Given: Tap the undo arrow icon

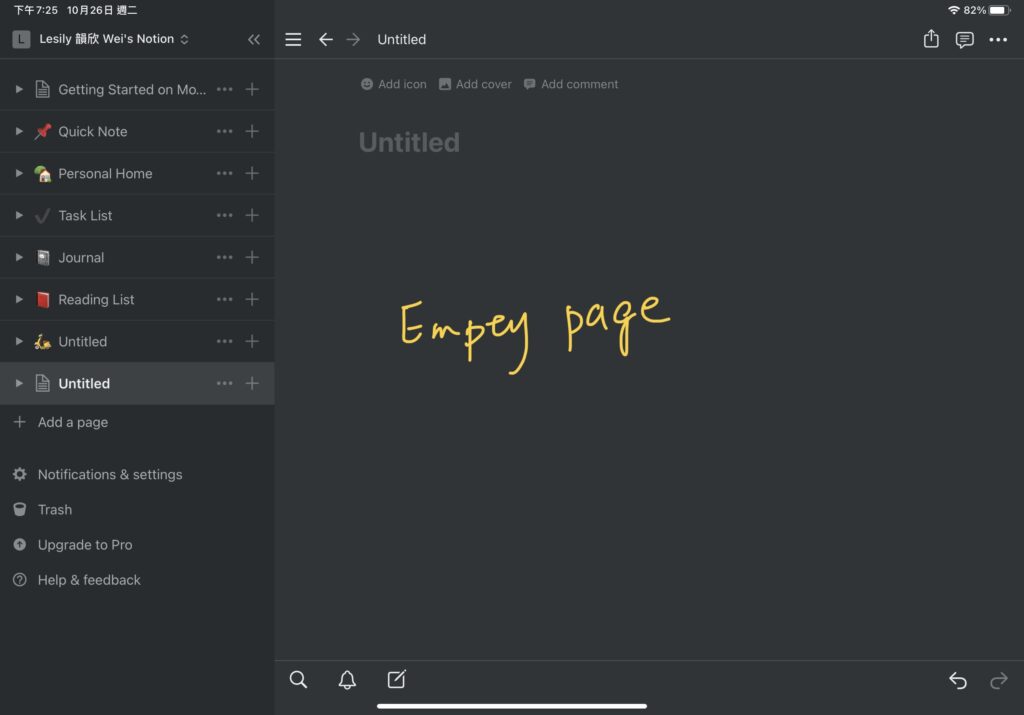Looking at the screenshot, I should (x=958, y=681).
